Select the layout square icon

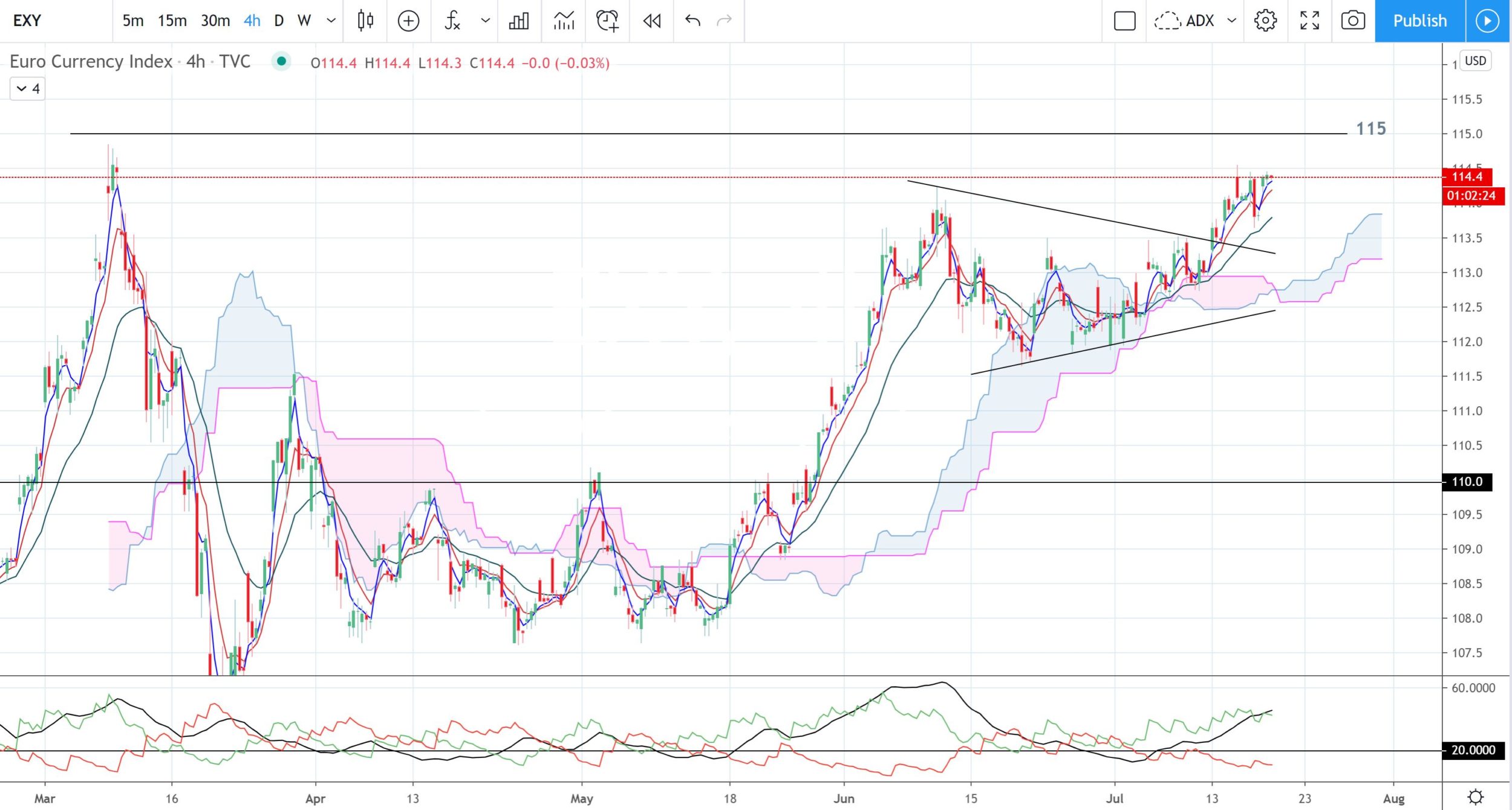pyautogui.click(x=1124, y=21)
